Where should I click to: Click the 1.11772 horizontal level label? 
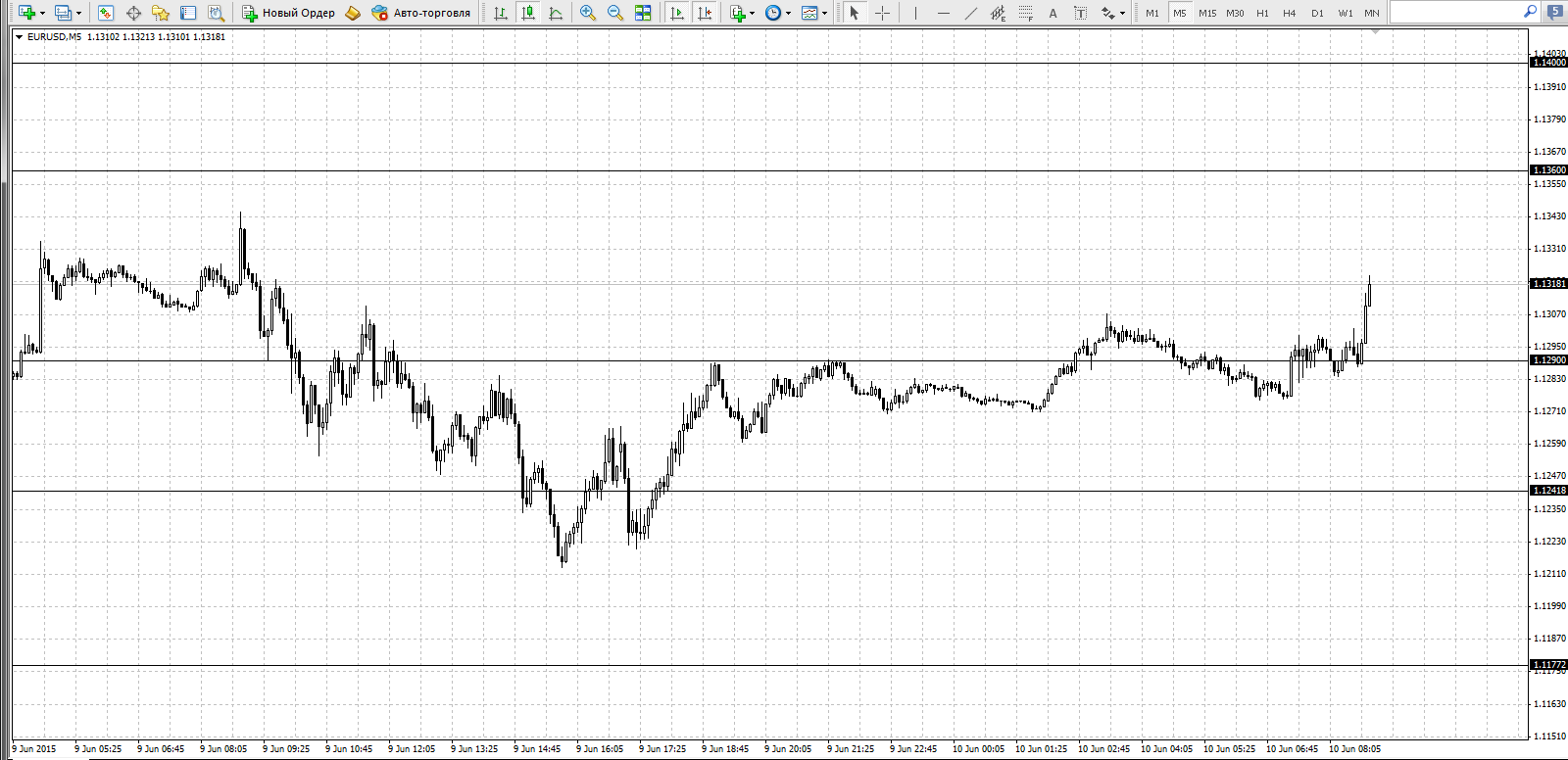tap(1548, 665)
